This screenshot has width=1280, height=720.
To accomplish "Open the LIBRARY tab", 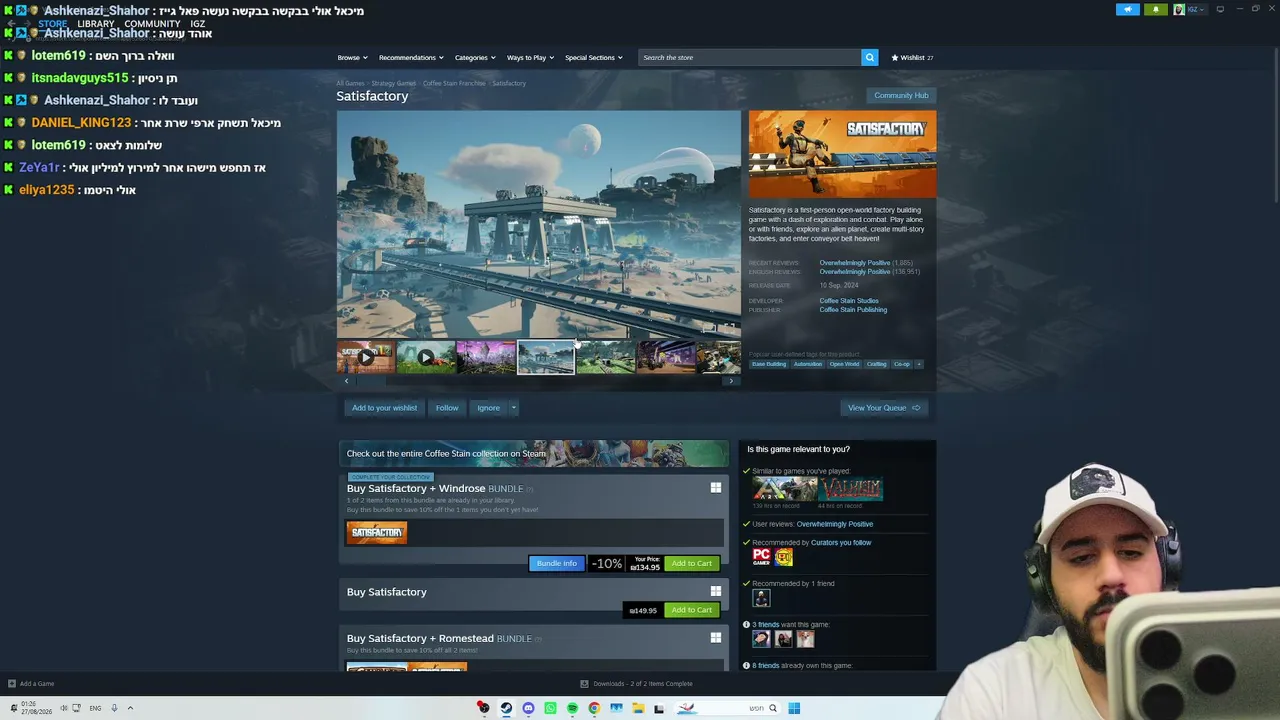I will (x=96, y=24).
